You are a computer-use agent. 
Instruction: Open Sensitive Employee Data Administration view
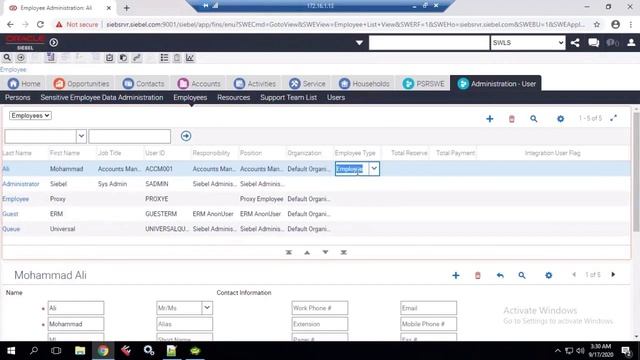pos(102,98)
